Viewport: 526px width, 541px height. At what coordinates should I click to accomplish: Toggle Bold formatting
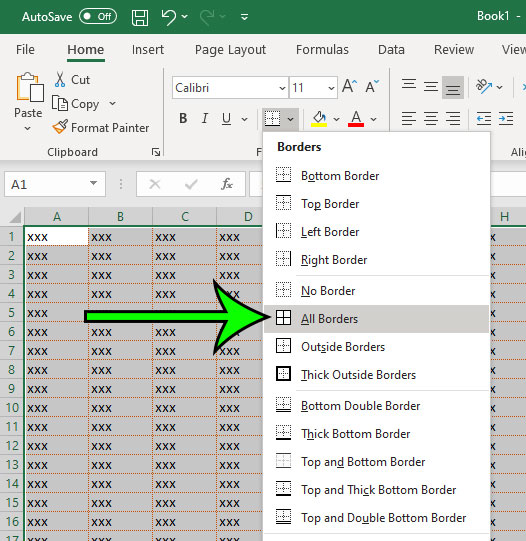[183, 119]
